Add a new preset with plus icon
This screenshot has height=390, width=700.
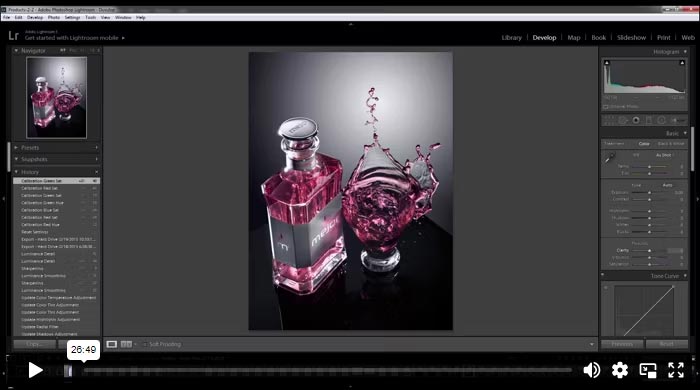coord(96,147)
